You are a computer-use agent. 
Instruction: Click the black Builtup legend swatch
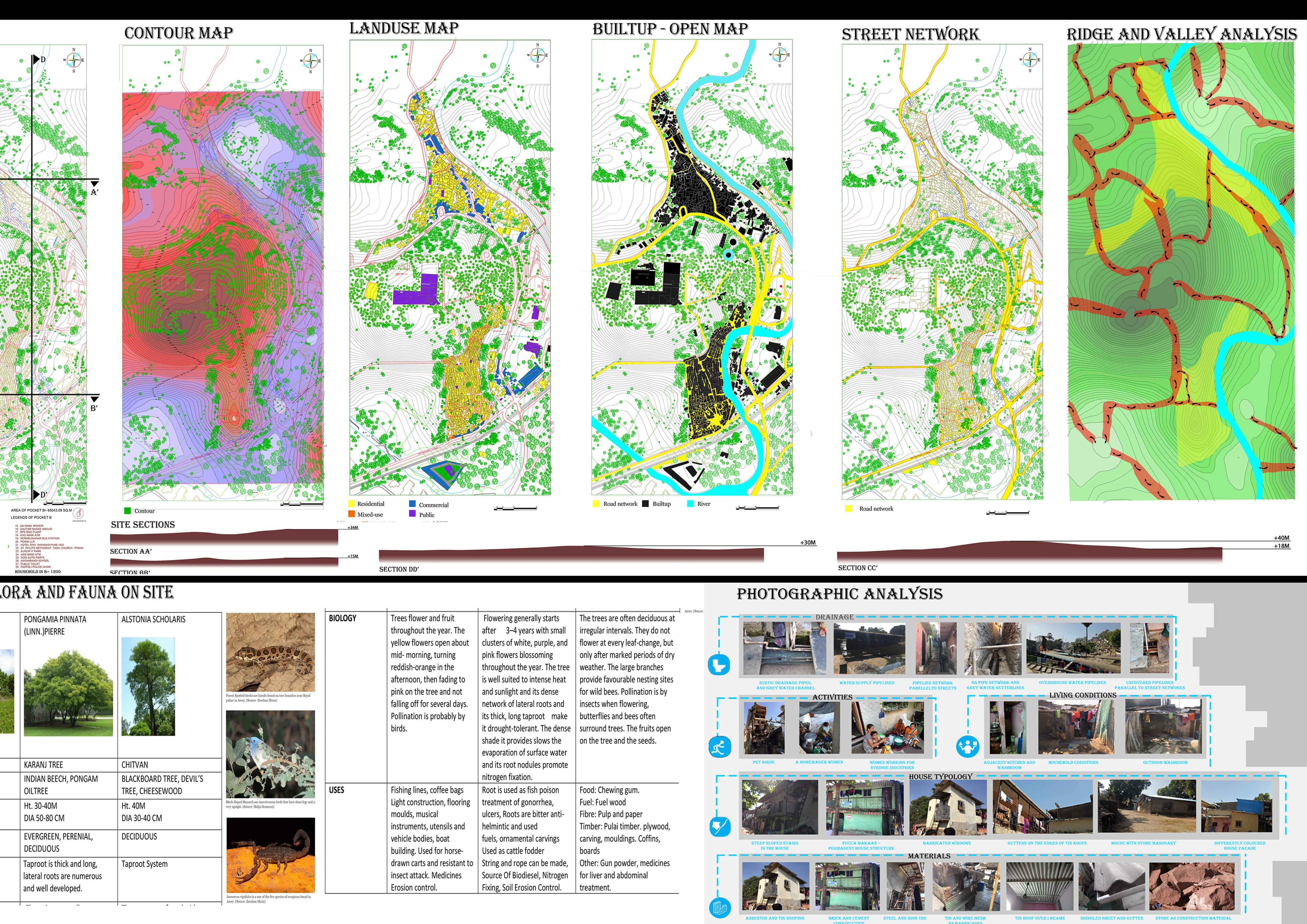point(646,504)
